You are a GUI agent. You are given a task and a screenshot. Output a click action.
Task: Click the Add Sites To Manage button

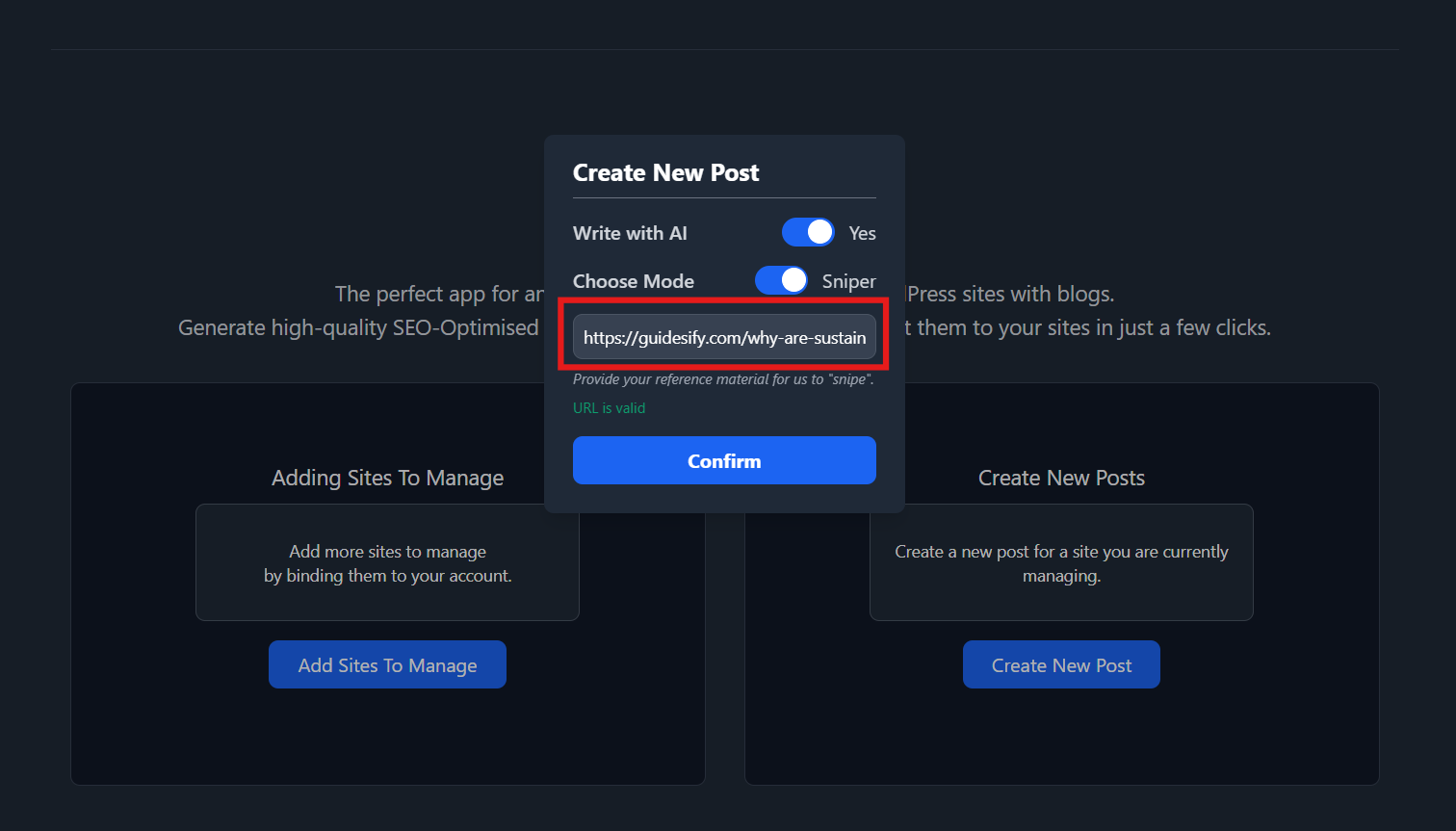pyautogui.click(x=387, y=664)
